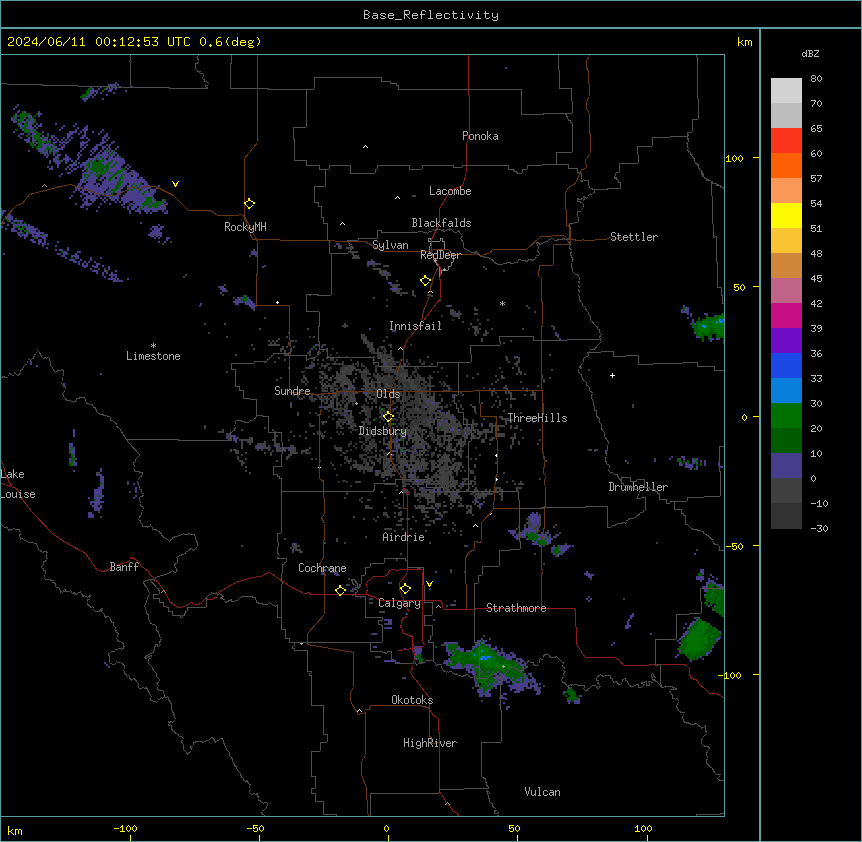Select the 45 value on dBZ scale
Screen dimensions: 862x842
click(816, 279)
